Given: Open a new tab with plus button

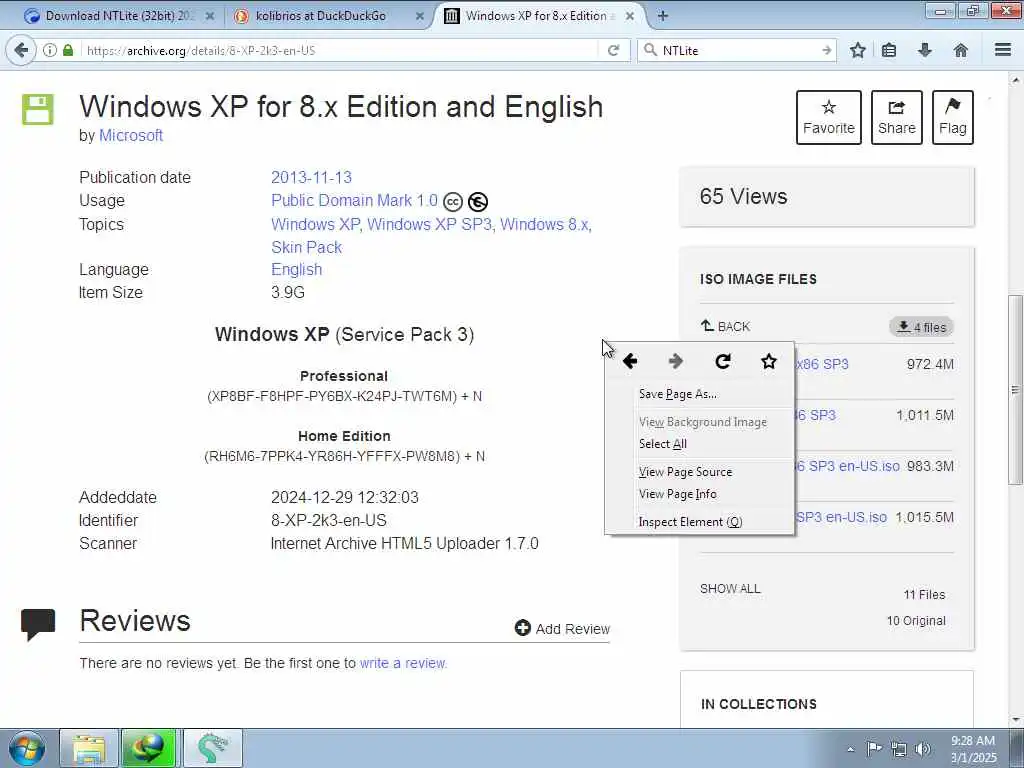Looking at the screenshot, I should point(663,16).
